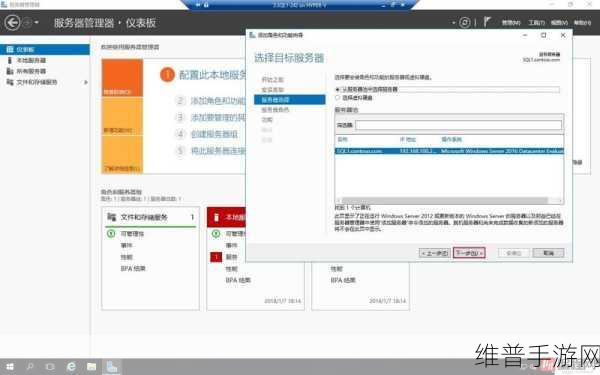600x375 pixels.
Task: Click the green status icon in the red-header tile
Action: click(x=216, y=233)
